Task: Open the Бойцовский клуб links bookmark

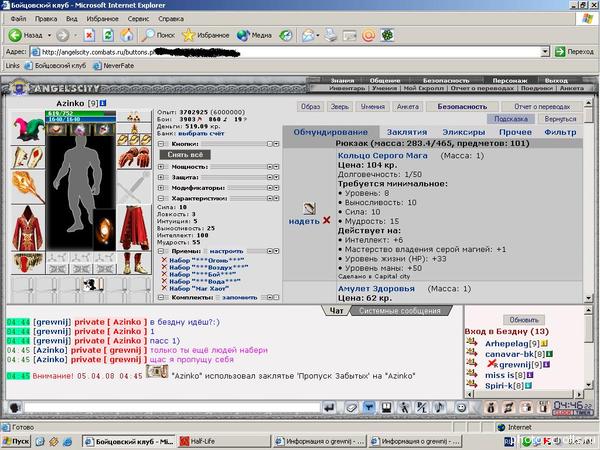Action: (x=55, y=66)
